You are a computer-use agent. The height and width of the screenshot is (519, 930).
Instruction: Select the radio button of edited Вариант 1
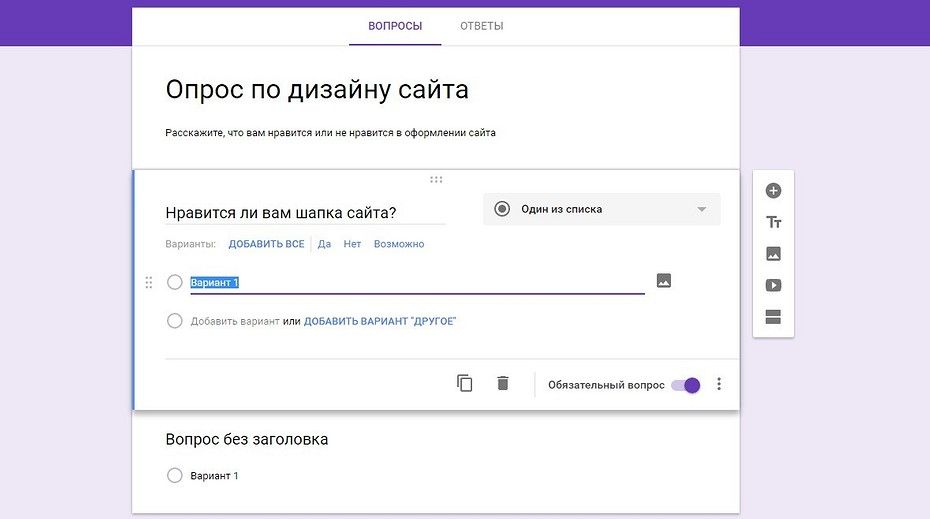click(174, 282)
